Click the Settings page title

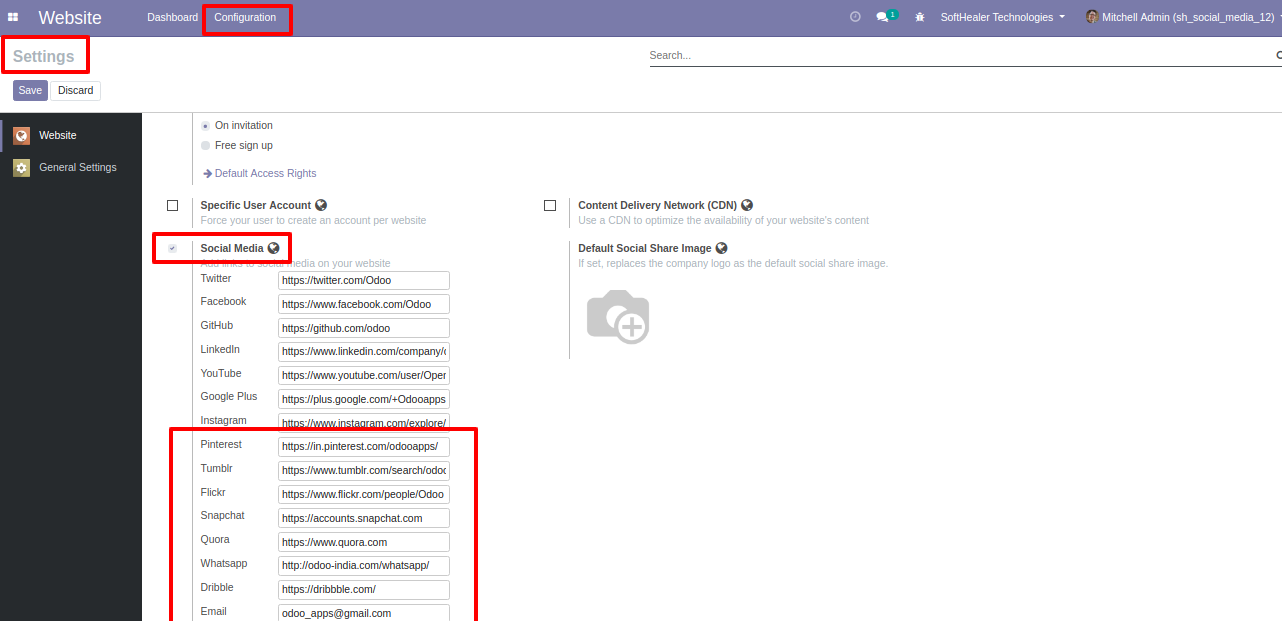coord(44,57)
